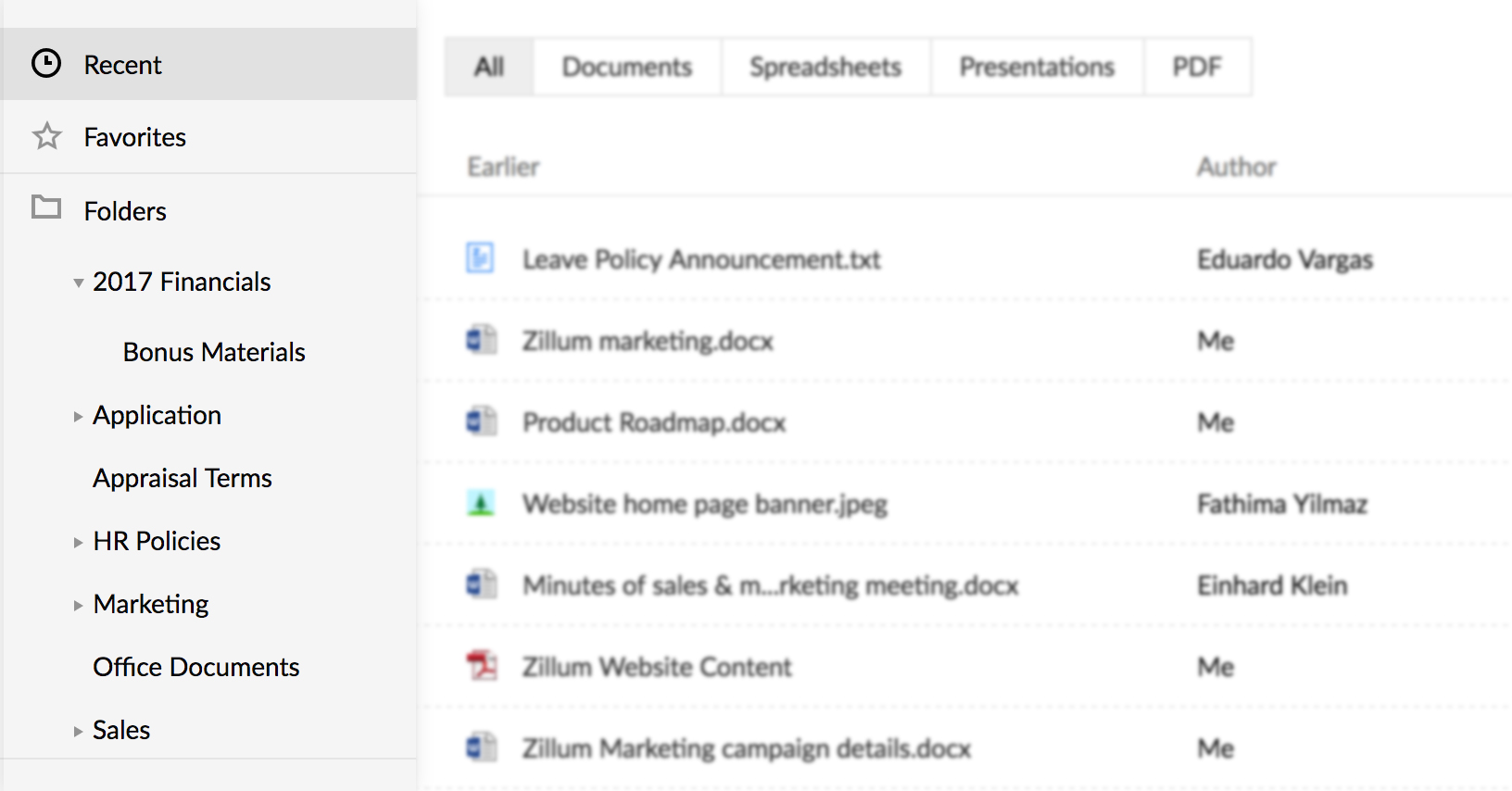Screen dimensions: 1512x791
Task: Click the text file icon for Leave Policy Announcement
Action: click(480, 258)
